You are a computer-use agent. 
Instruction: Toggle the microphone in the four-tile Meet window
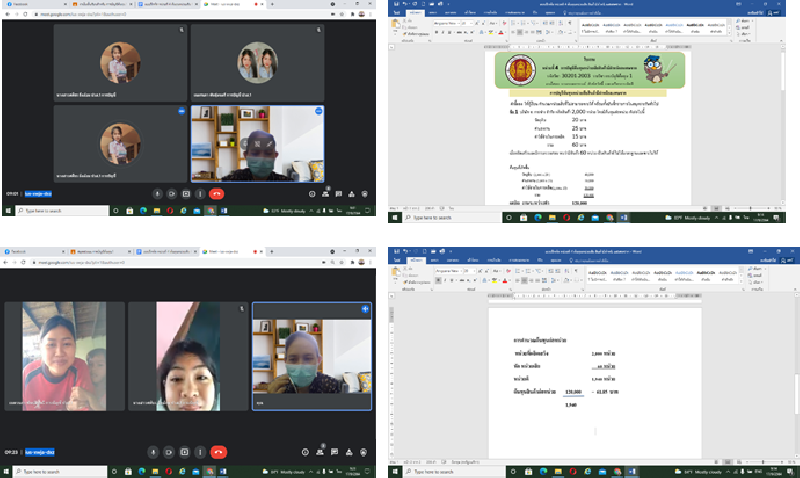pyautogui.click(x=157, y=193)
